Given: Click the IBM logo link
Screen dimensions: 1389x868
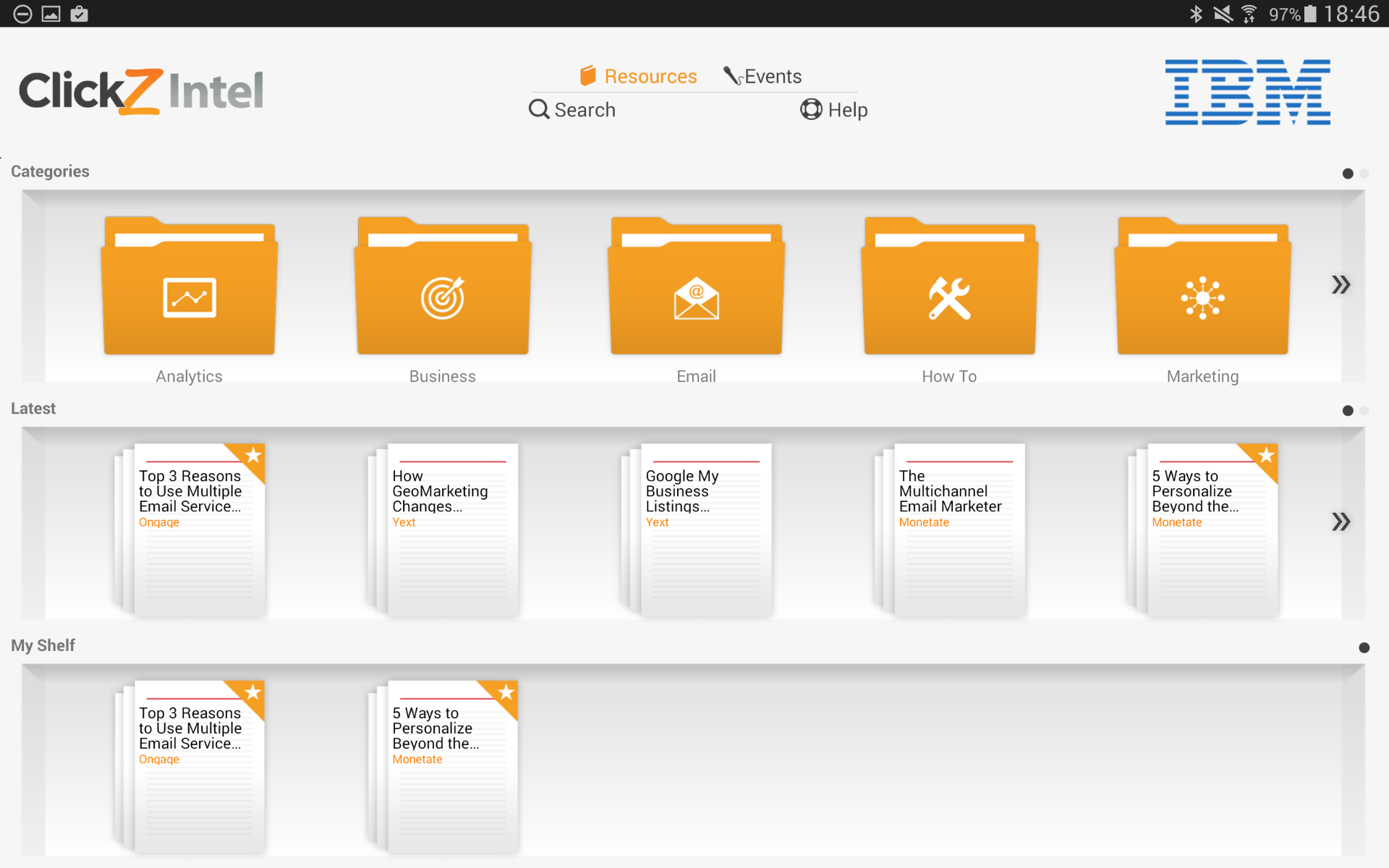Looking at the screenshot, I should [x=1246, y=93].
